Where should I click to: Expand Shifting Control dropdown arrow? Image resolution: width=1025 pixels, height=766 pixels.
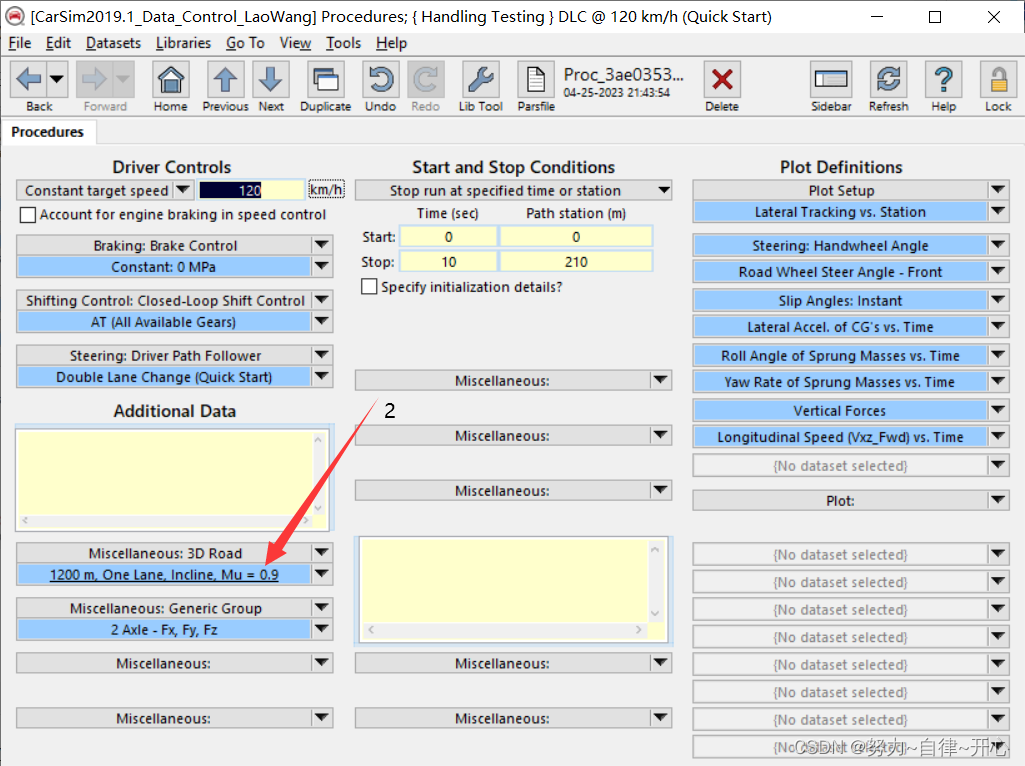(x=322, y=300)
